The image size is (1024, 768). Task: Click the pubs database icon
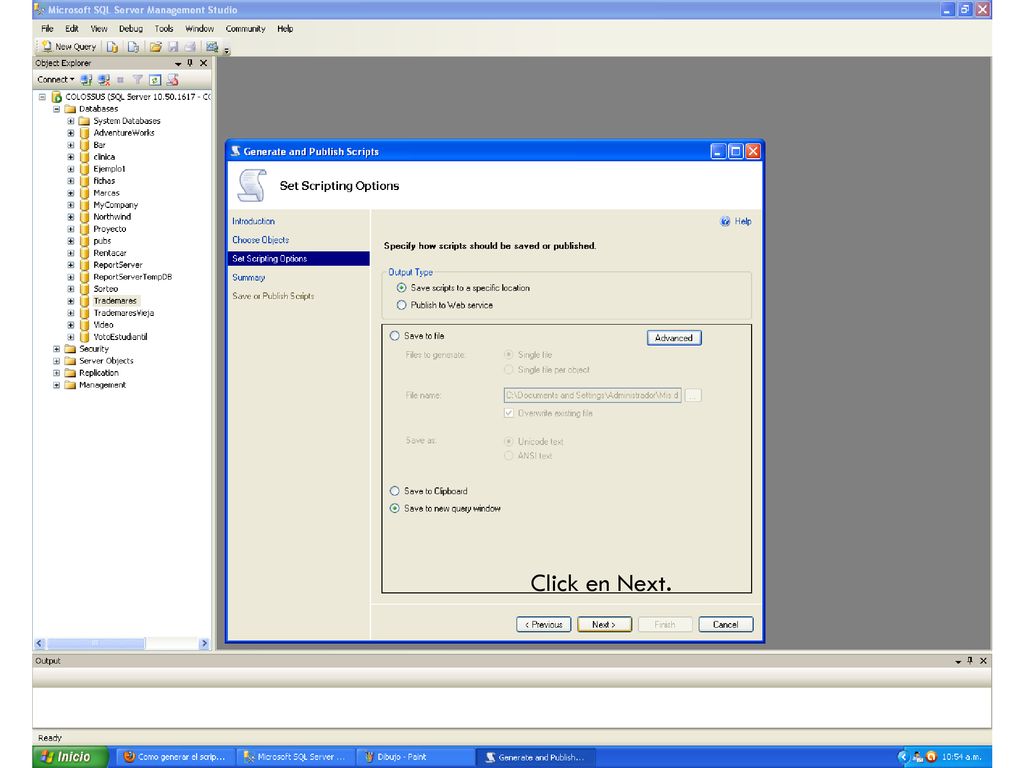click(x=84, y=241)
